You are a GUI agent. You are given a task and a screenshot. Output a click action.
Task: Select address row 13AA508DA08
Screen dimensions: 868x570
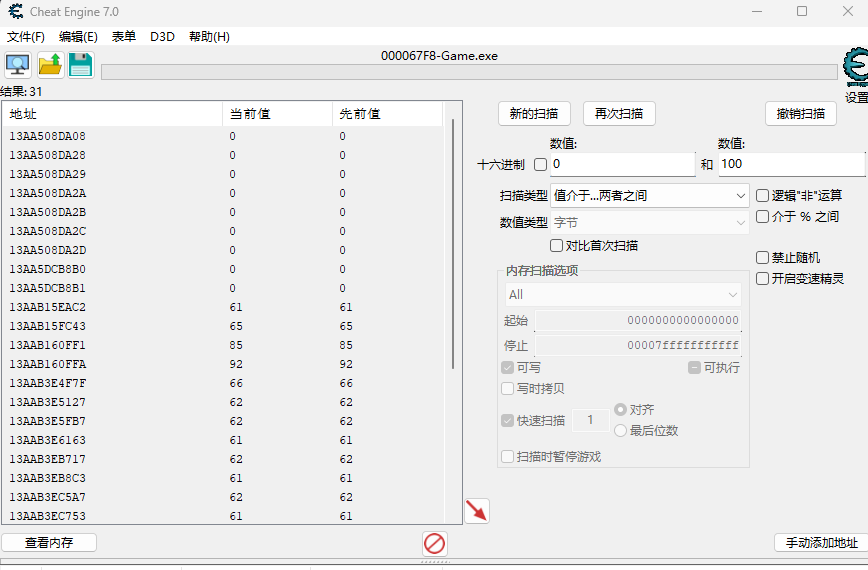[223, 136]
